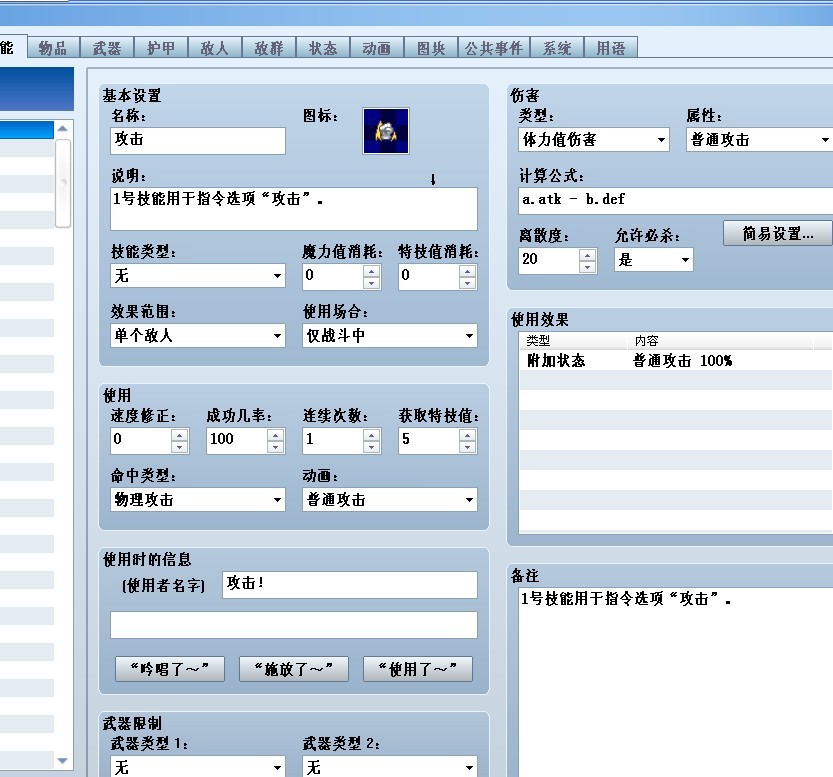
Task: Decrease 连续次数 with the down arrow
Action: click(x=371, y=447)
